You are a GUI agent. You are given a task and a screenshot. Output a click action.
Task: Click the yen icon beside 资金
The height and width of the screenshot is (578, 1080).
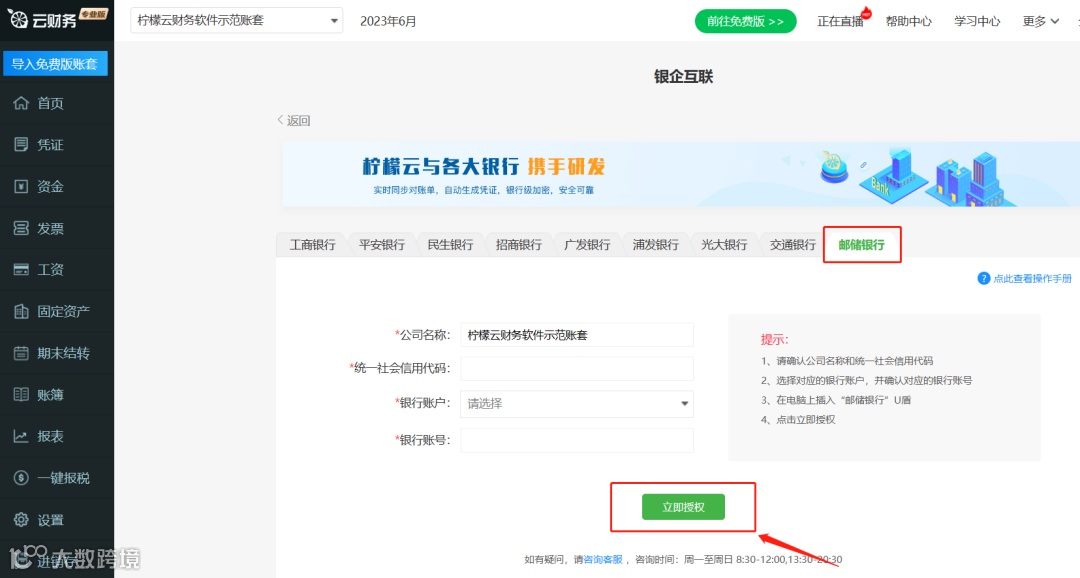[x=21, y=186]
